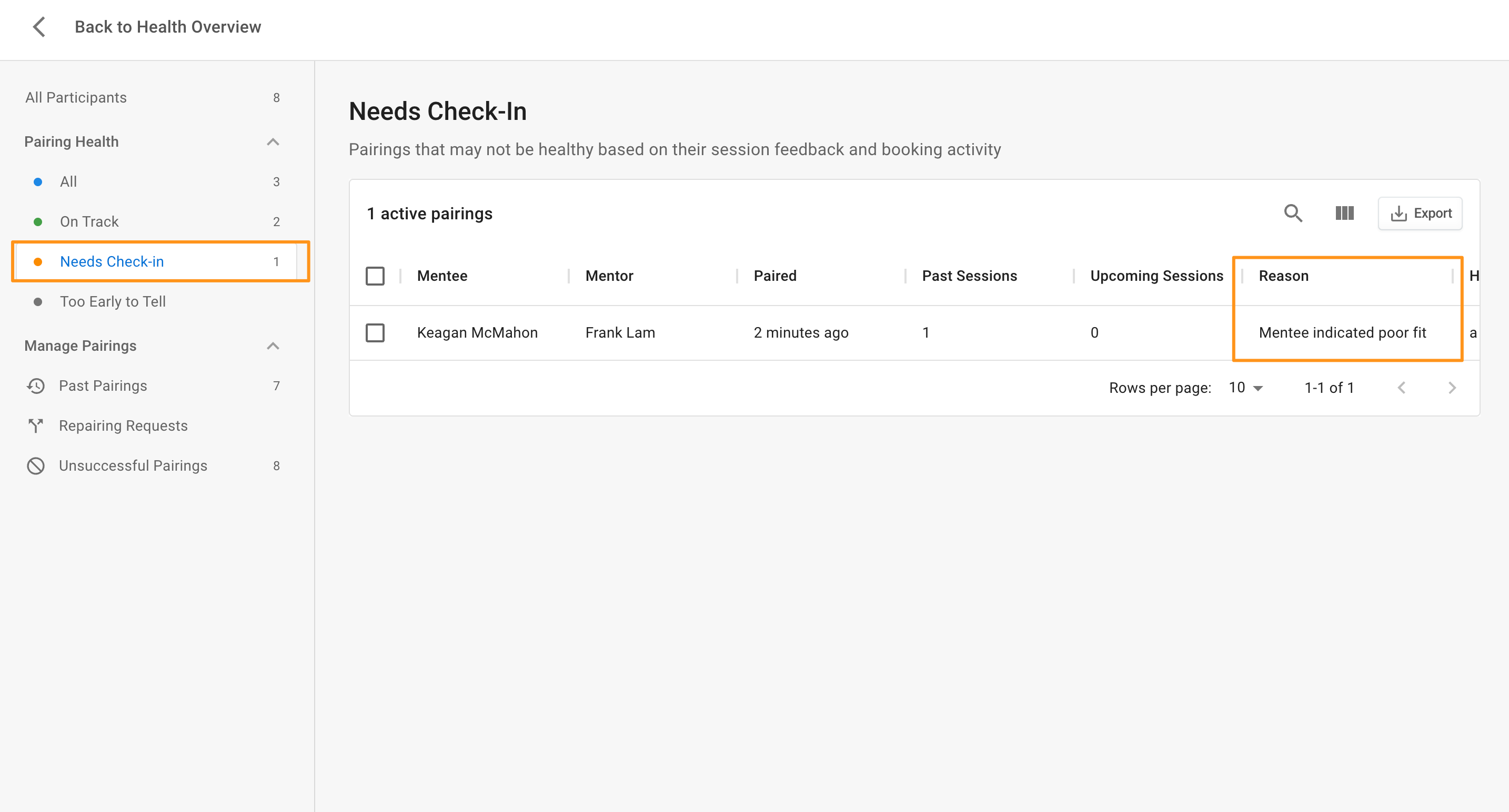Screen dimensions: 1509x812
Task: Sort by the Mentee column header
Action: [441, 276]
